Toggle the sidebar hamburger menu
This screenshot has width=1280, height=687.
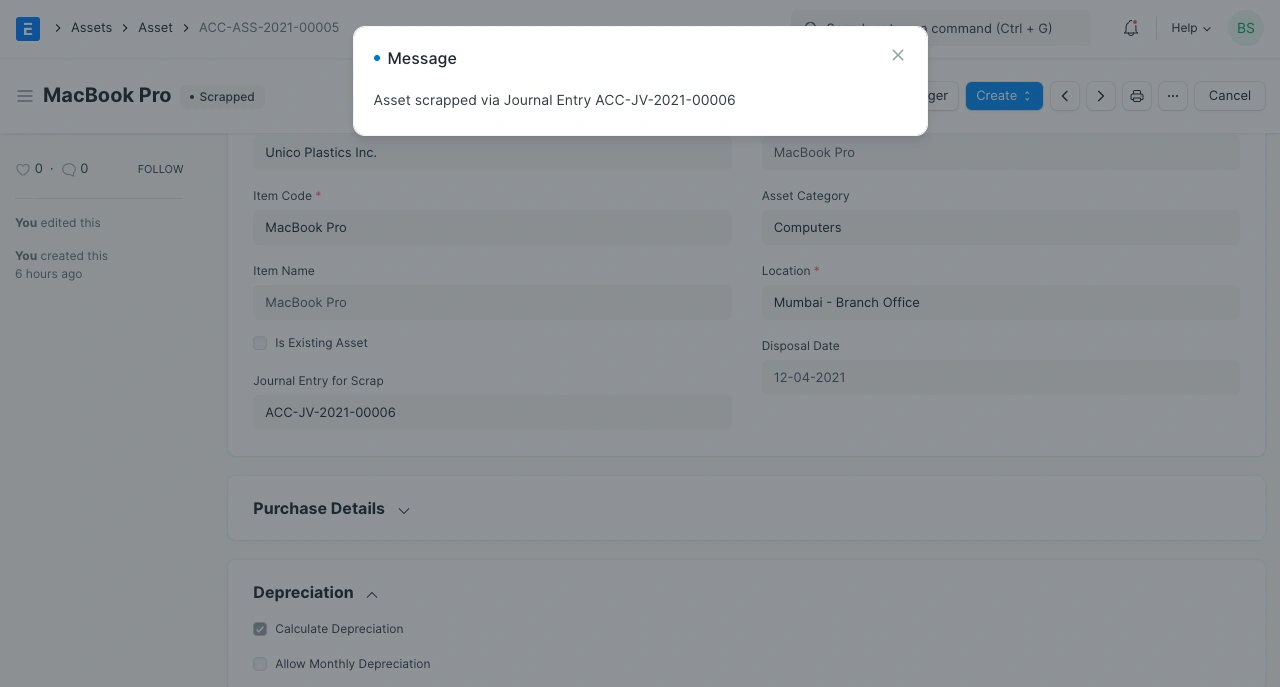(x=25, y=96)
